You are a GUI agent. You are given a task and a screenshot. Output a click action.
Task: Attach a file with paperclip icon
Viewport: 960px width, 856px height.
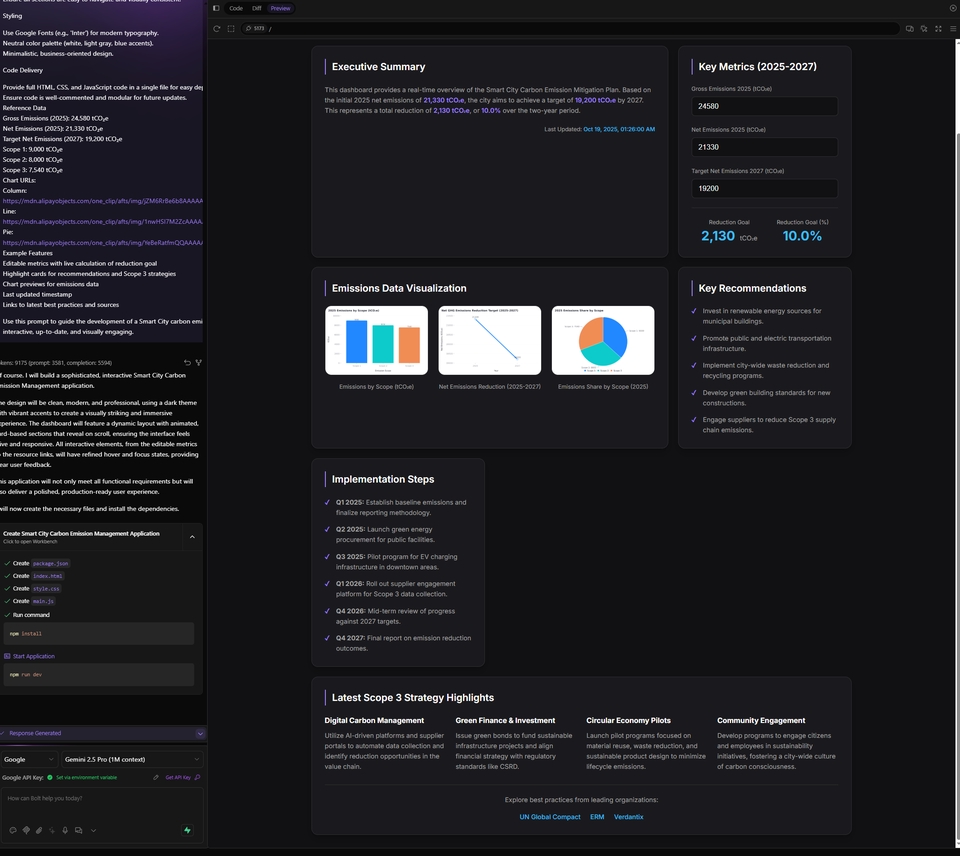coord(39,831)
